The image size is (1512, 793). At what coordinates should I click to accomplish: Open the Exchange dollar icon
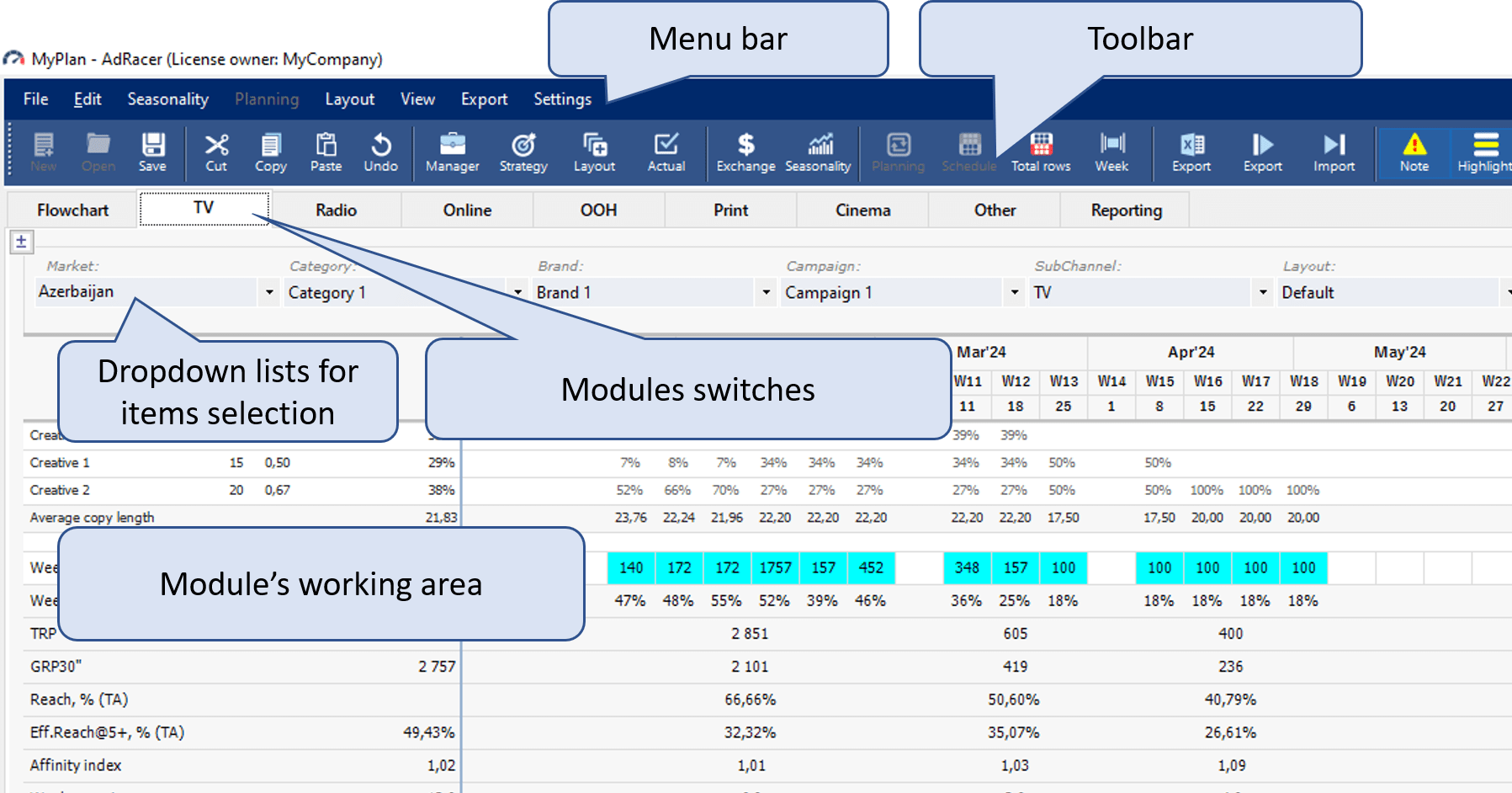(745, 152)
